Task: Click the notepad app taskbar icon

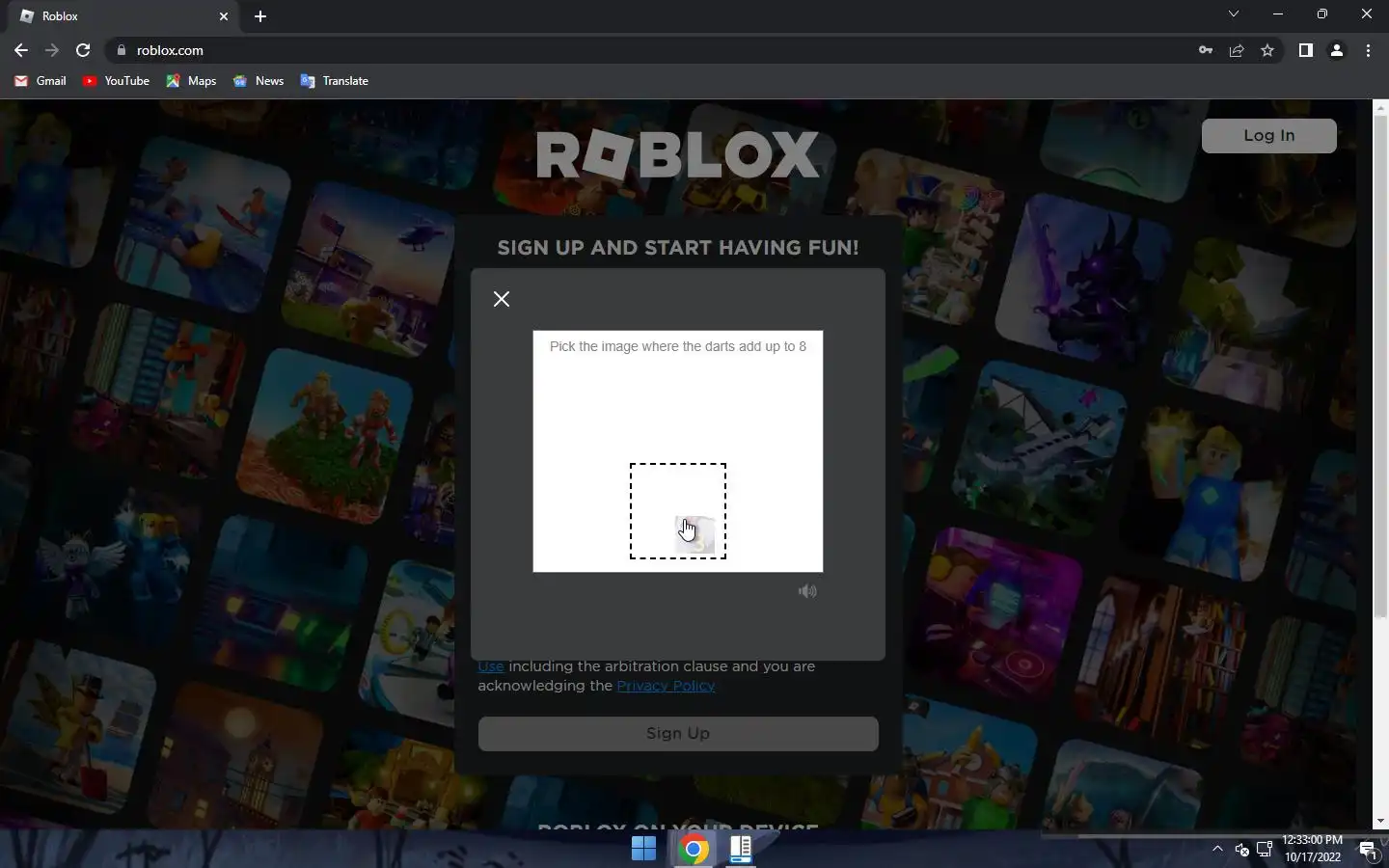Action: (x=741, y=849)
